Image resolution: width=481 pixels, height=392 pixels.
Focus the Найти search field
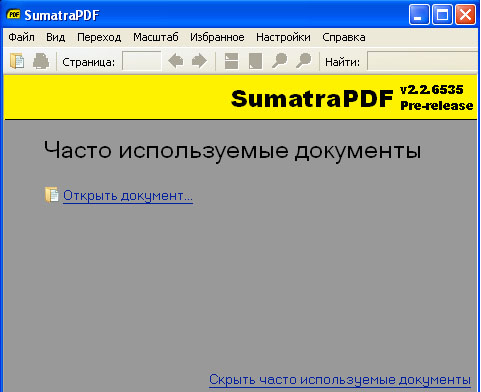422,61
